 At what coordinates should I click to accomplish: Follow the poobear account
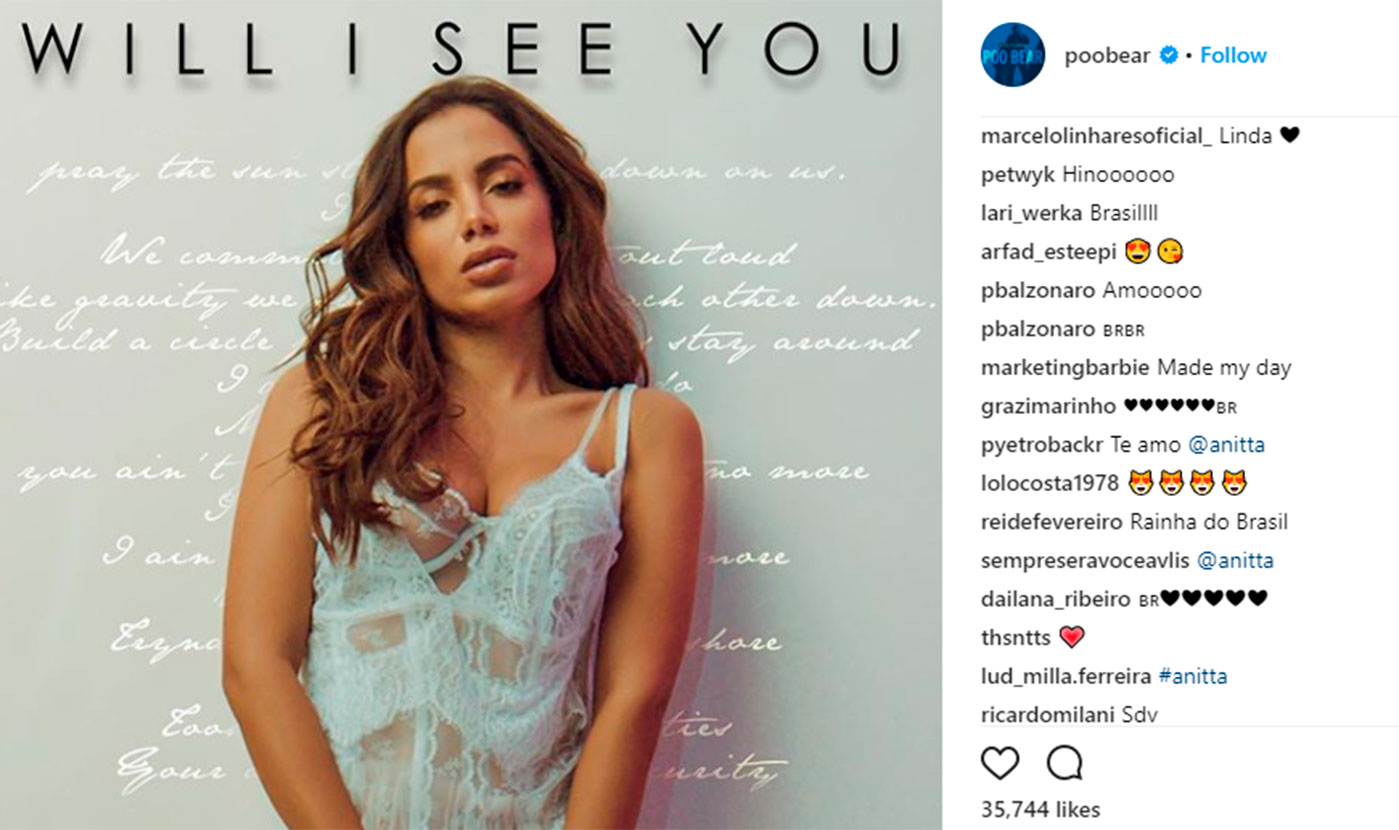pos(1233,56)
